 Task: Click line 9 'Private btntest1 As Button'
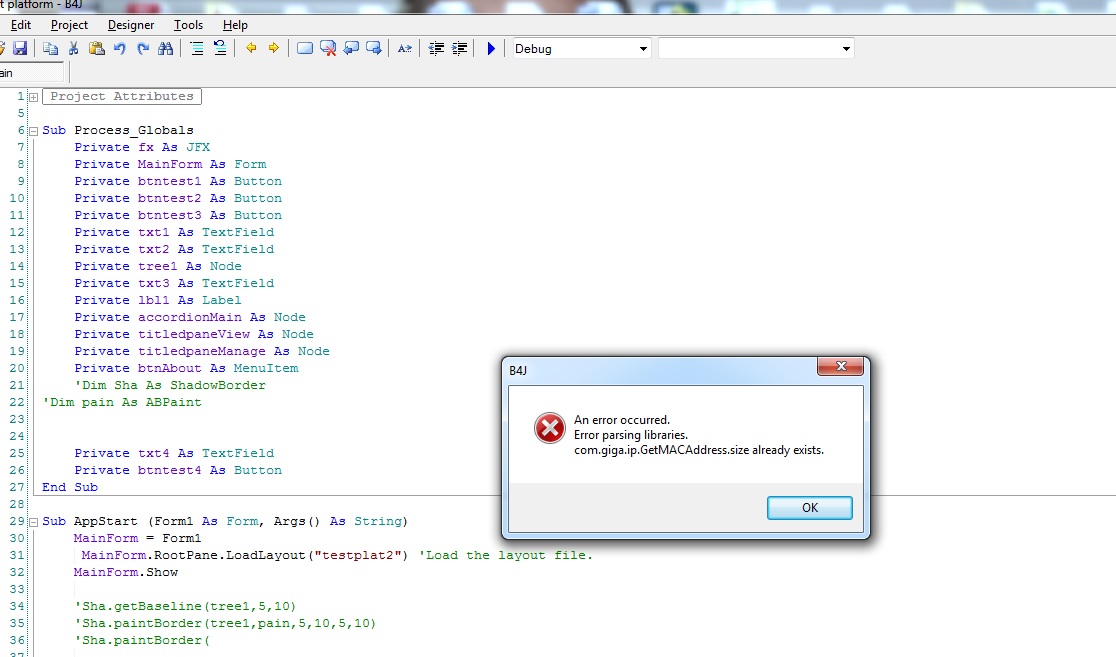tap(178, 182)
